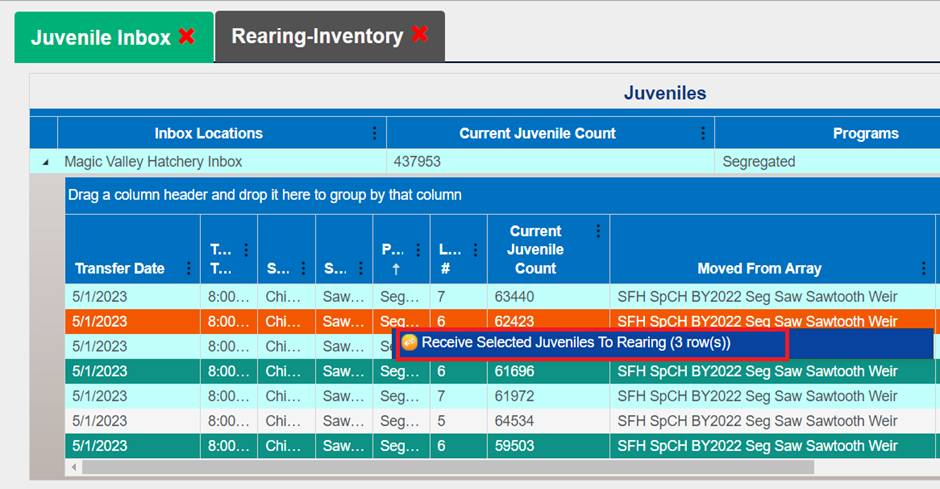Open Inbox Locations column options menu
The image size is (940, 489).
coord(374,133)
